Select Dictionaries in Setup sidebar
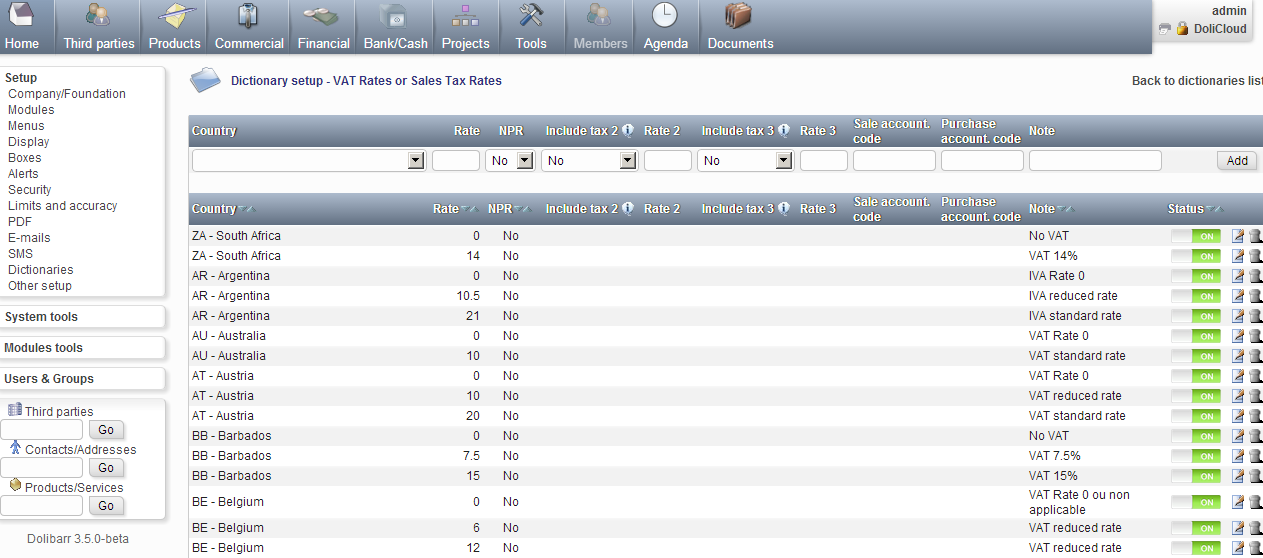 (x=40, y=270)
